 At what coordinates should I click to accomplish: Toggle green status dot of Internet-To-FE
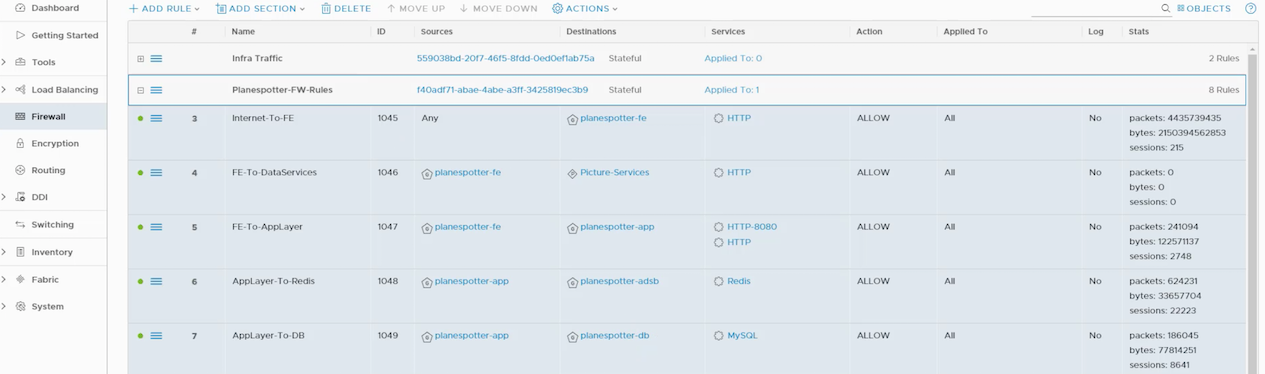click(140, 118)
